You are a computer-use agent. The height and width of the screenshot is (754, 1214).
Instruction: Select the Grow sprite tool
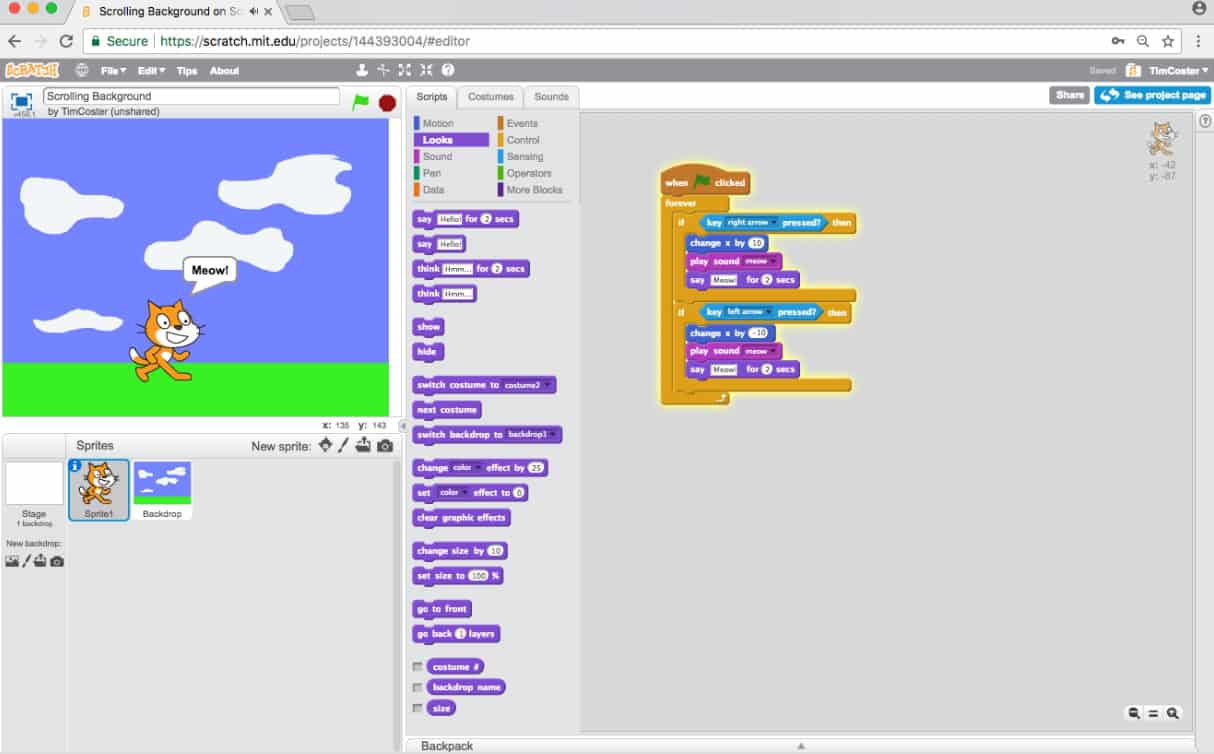[x=404, y=70]
